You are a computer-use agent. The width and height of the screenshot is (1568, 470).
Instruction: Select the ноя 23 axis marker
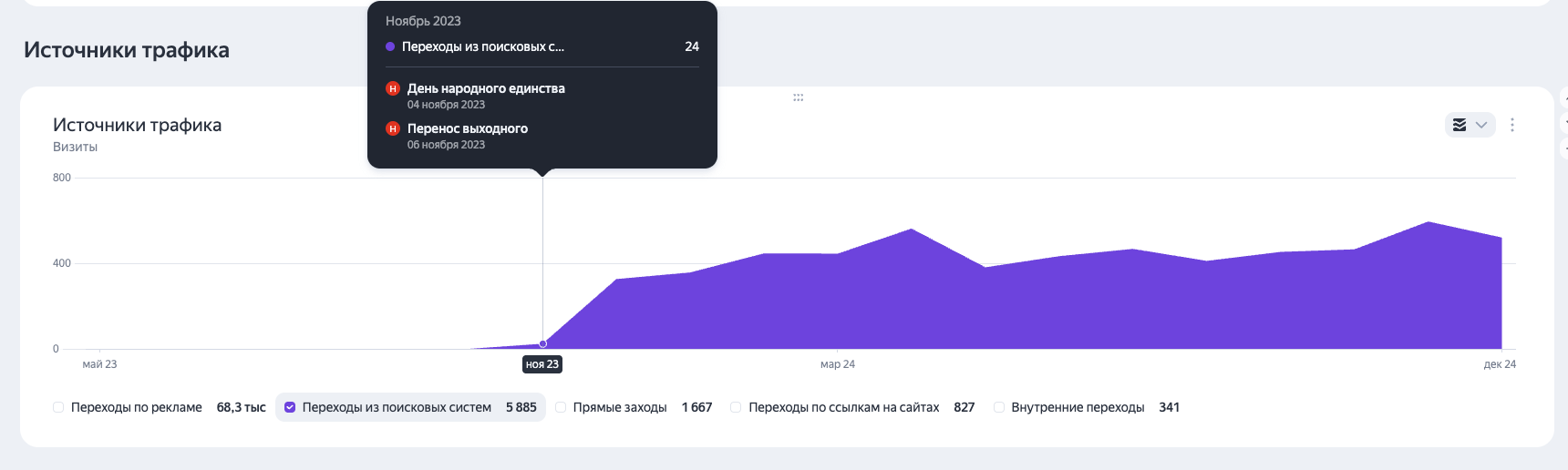542,364
